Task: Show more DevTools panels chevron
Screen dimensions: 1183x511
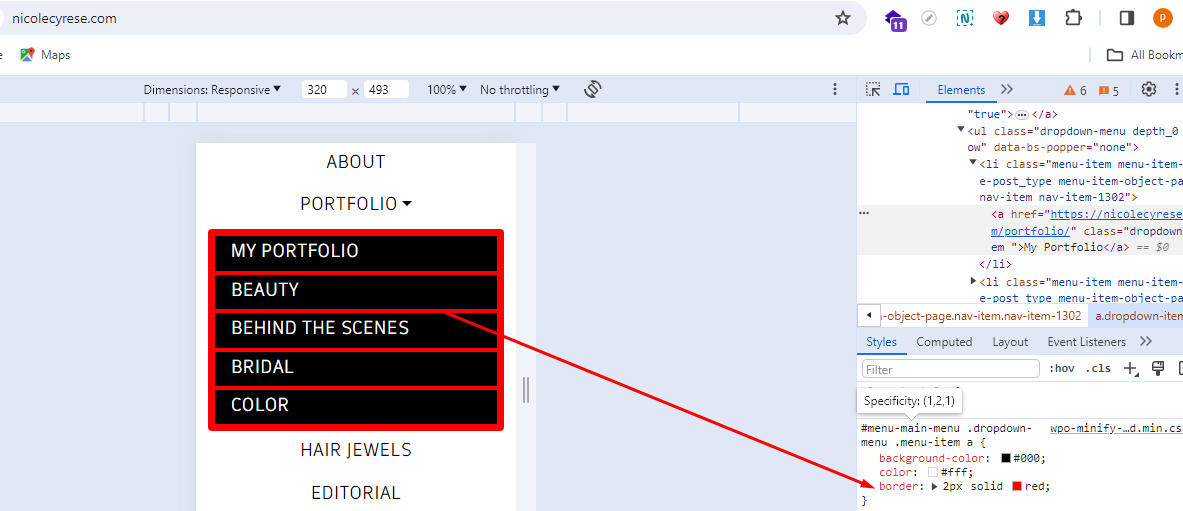Action: (x=1006, y=89)
